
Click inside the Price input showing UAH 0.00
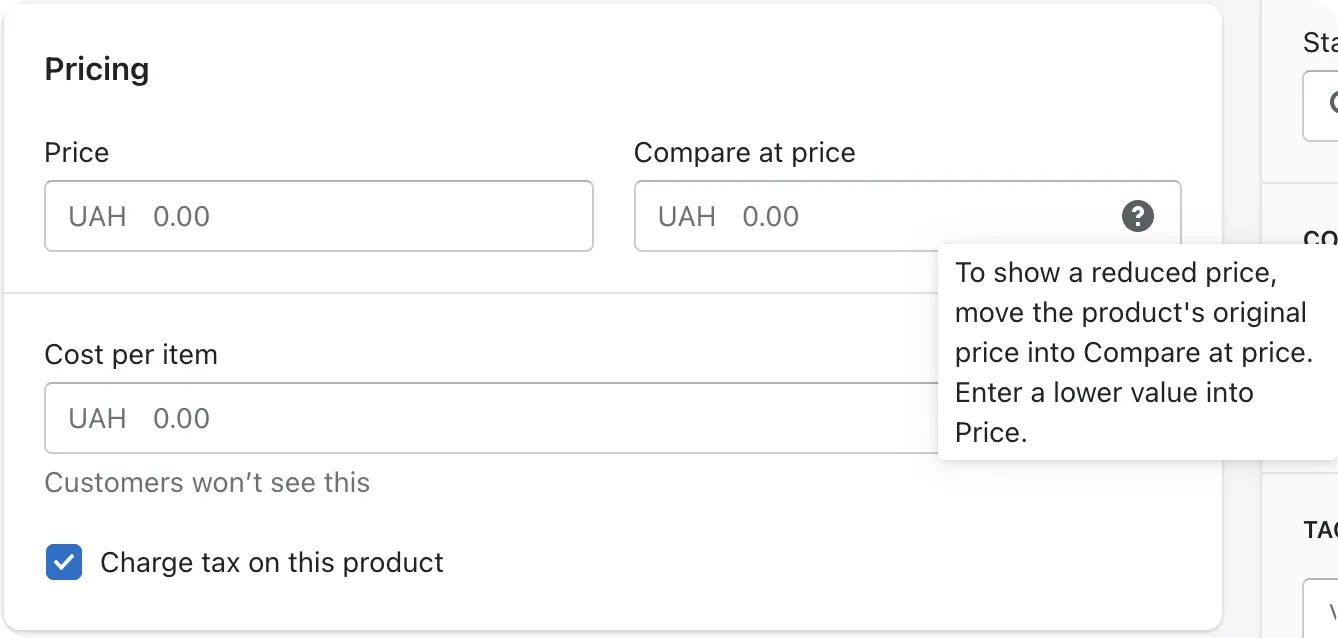pos(319,216)
